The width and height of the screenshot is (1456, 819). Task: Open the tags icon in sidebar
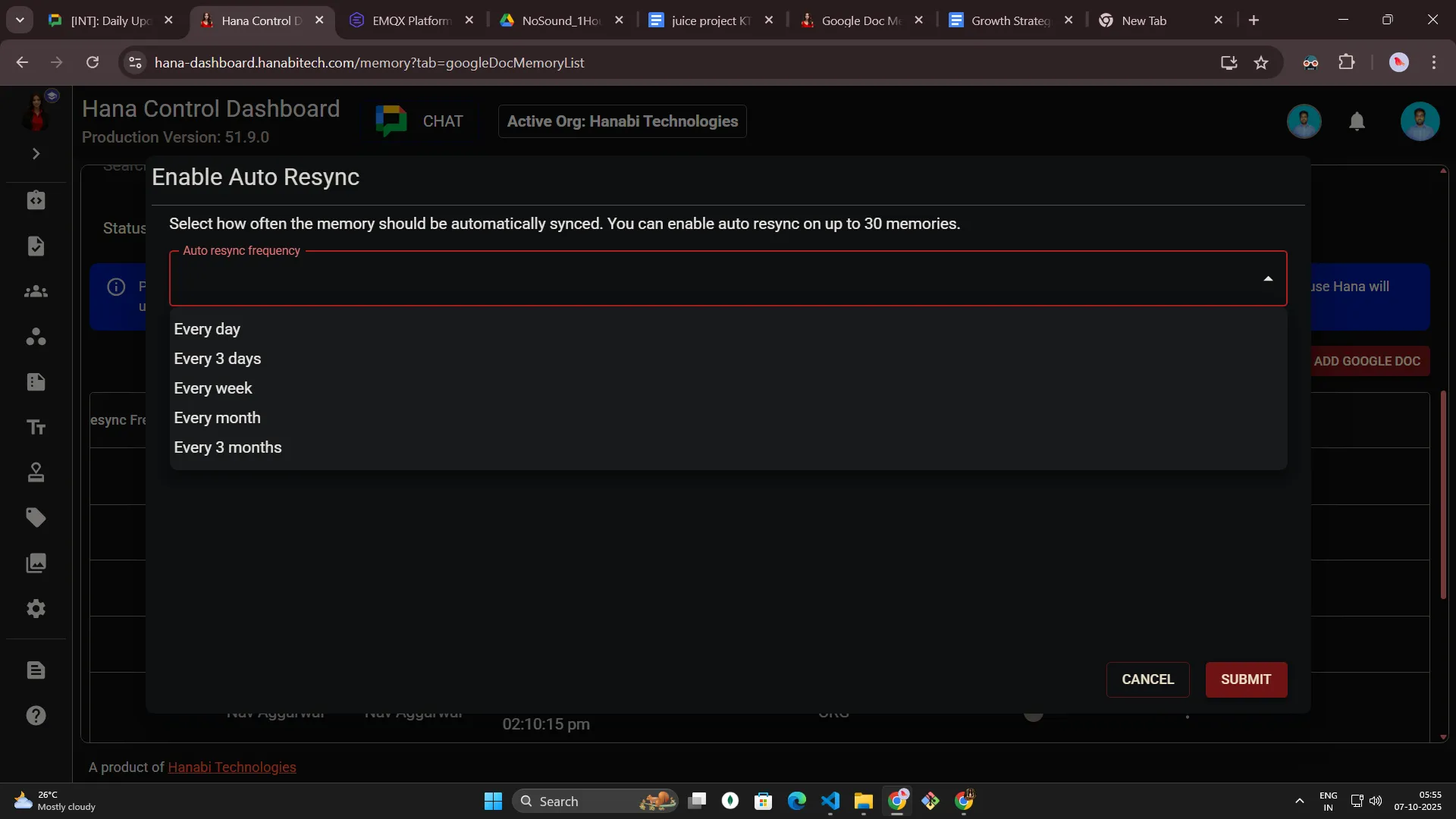(x=36, y=518)
